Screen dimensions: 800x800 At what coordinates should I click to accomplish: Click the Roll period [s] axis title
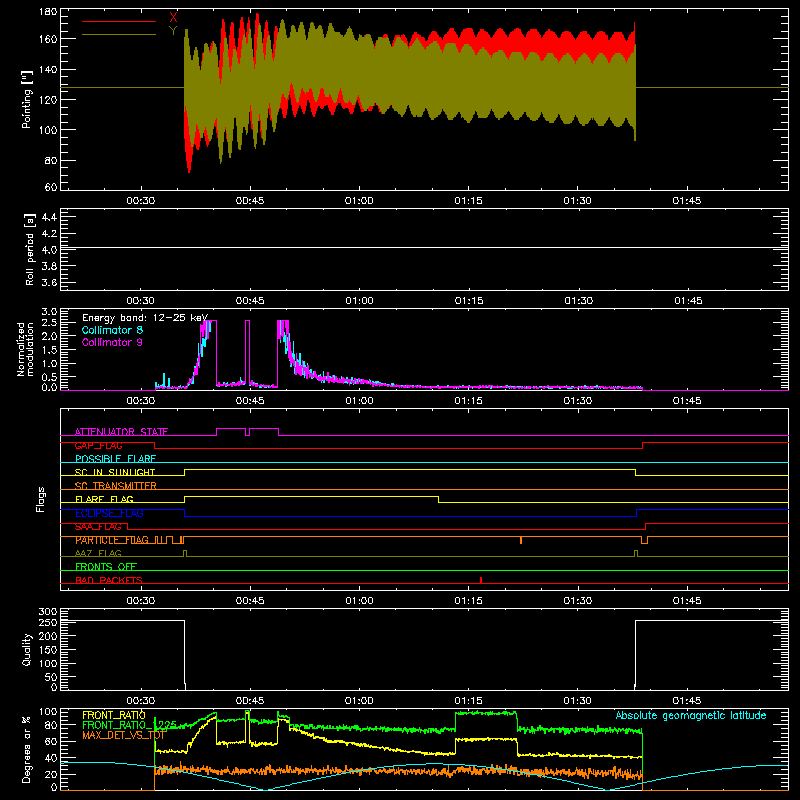point(30,249)
